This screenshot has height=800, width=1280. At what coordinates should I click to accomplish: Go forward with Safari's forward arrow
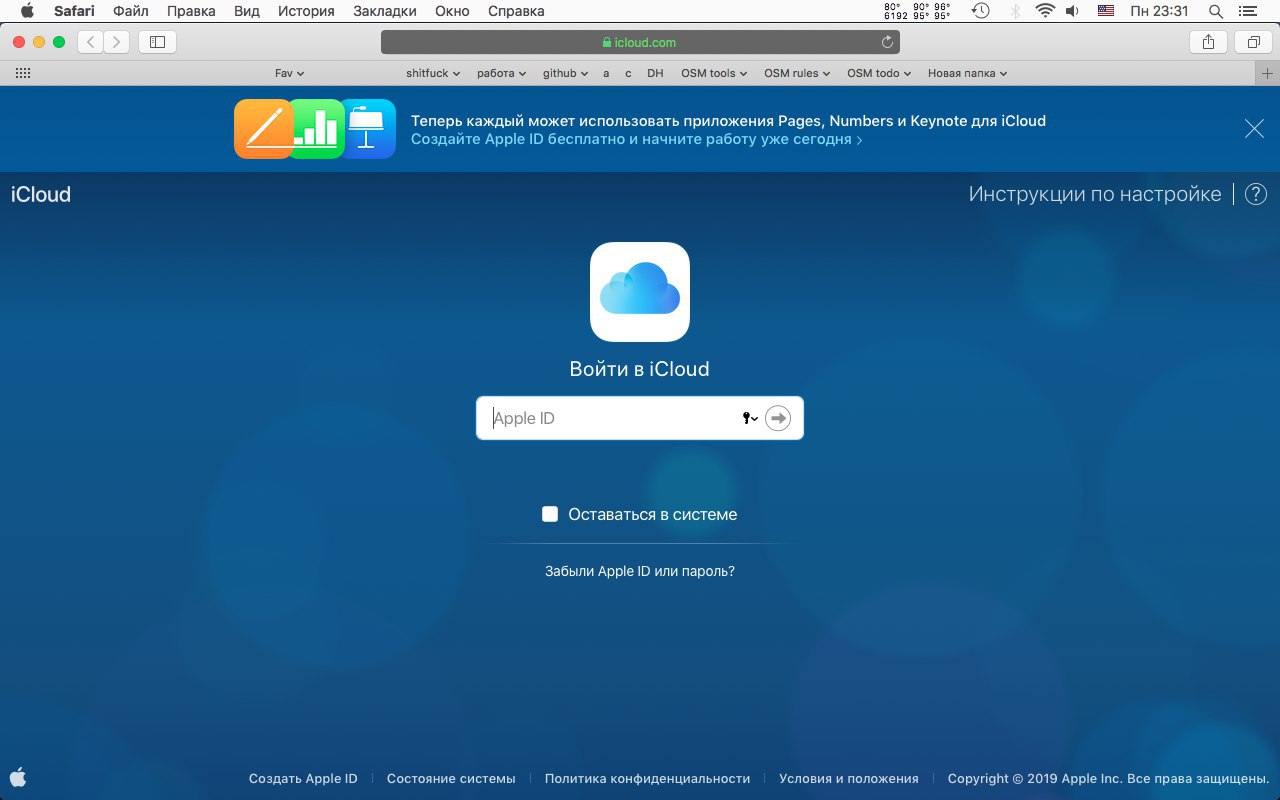coord(117,42)
